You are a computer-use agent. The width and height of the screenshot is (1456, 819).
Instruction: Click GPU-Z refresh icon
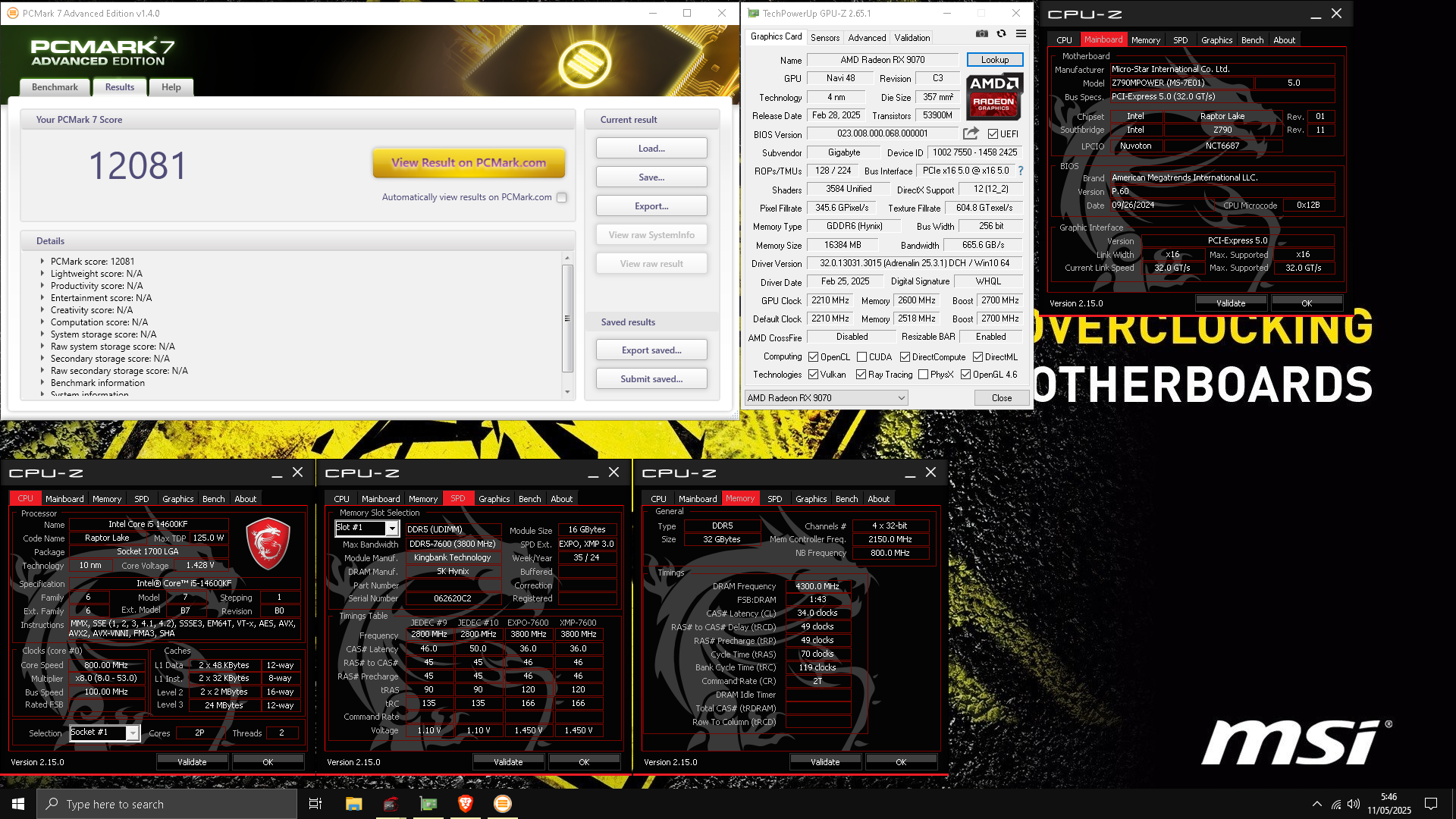[1001, 34]
